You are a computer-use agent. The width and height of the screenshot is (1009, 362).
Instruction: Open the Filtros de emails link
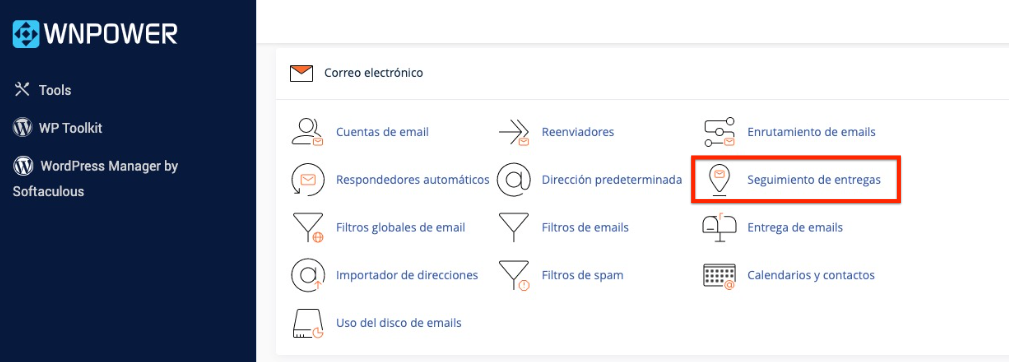585,228
